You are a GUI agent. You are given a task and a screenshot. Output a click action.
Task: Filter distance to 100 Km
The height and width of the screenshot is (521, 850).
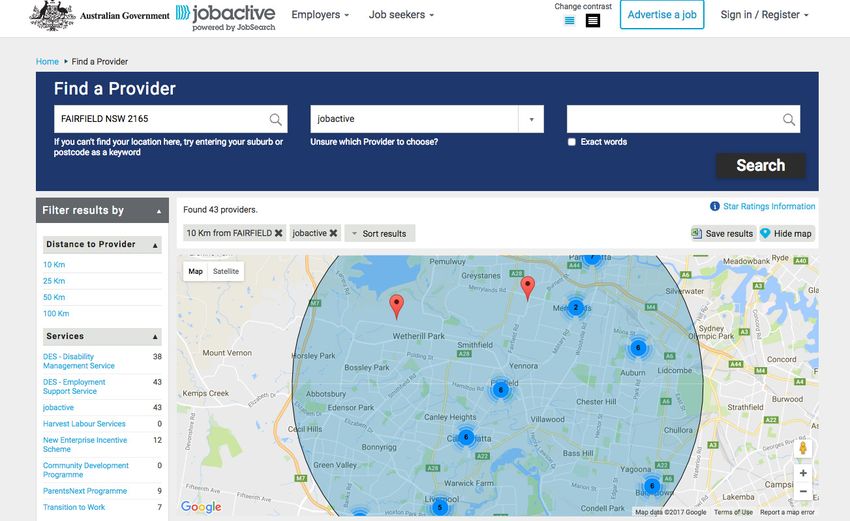click(x=56, y=313)
